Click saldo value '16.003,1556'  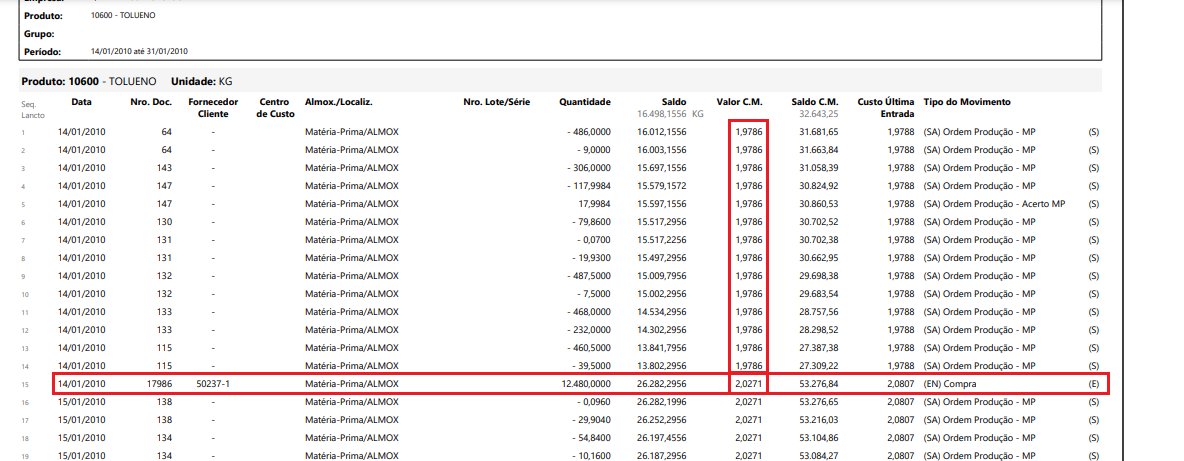click(x=661, y=149)
